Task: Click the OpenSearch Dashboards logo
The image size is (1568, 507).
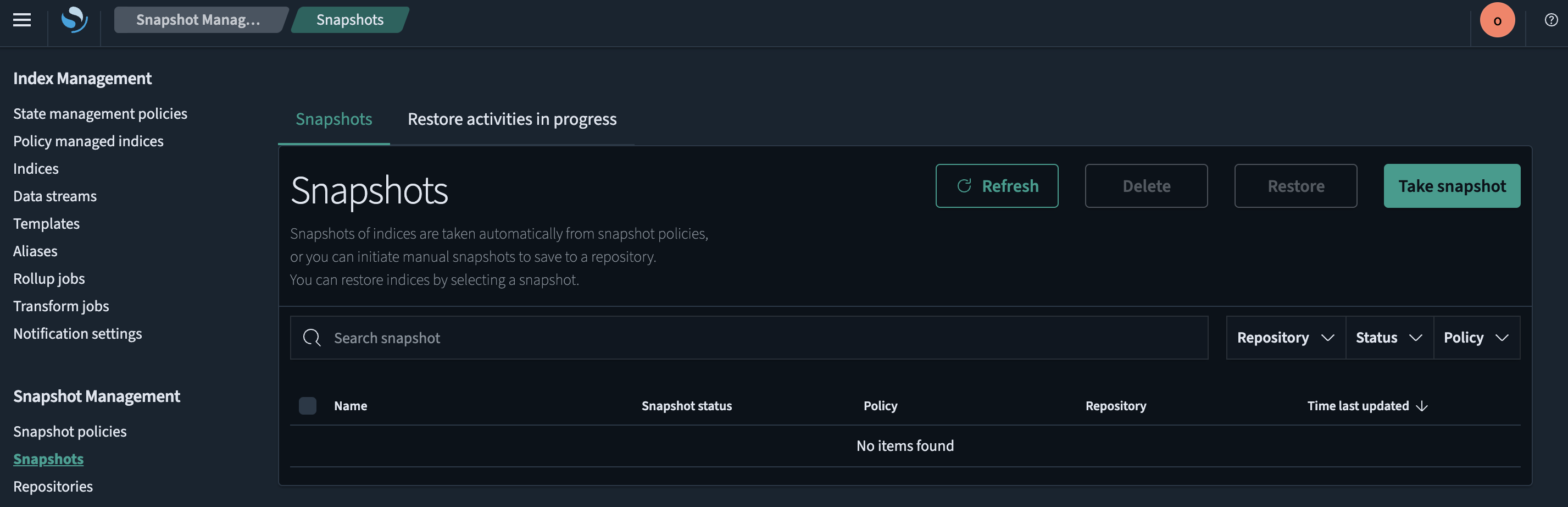Action: [74, 20]
